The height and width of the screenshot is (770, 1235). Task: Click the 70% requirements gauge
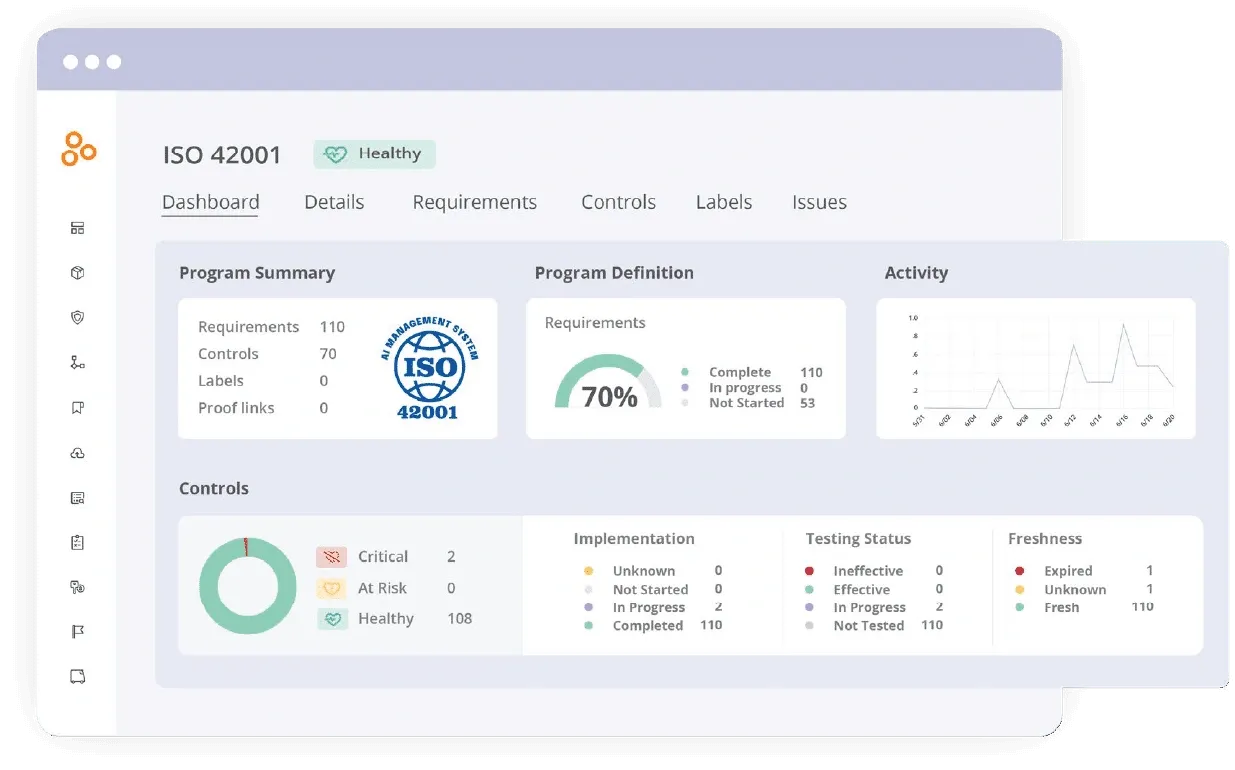point(608,382)
